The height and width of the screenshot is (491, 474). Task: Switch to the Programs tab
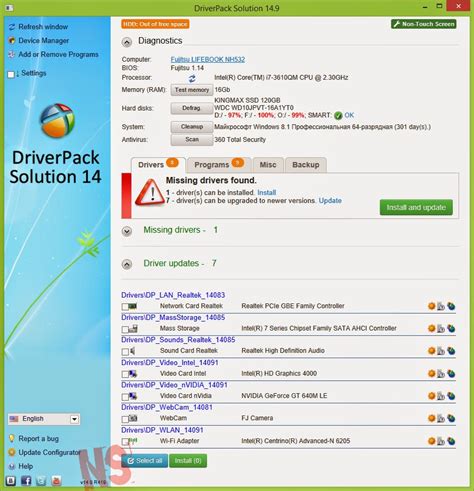[219, 165]
